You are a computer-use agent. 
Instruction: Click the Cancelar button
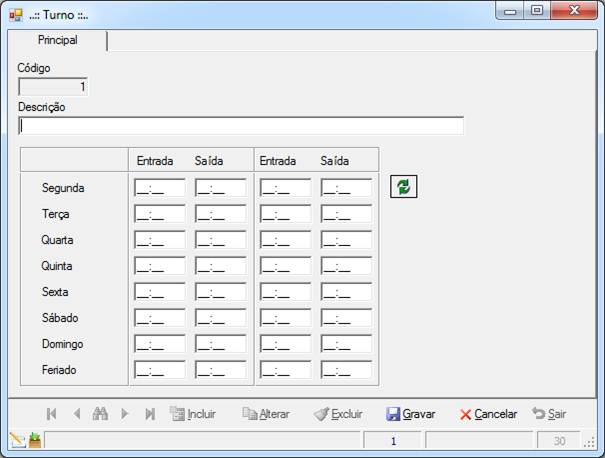point(488,414)
